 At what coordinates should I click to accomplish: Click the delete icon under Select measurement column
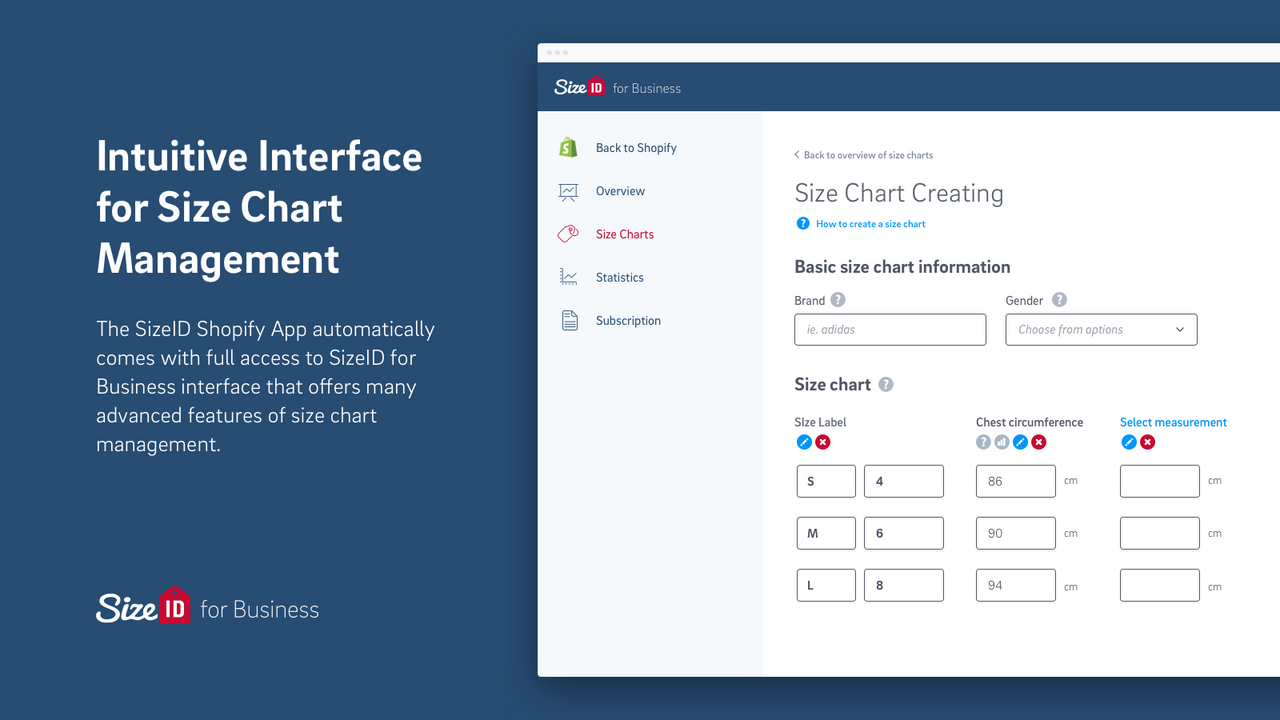1146,442
